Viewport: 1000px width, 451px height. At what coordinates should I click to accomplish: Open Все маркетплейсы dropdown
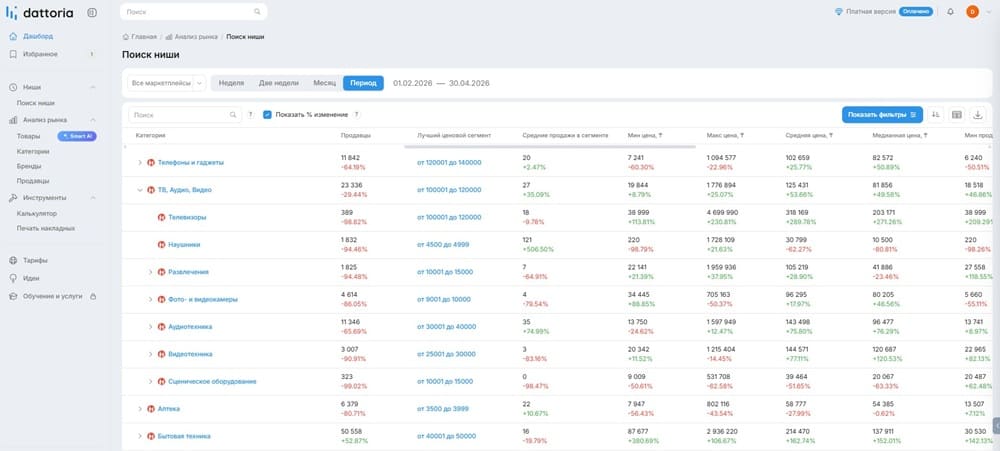[x=167, y=83]
